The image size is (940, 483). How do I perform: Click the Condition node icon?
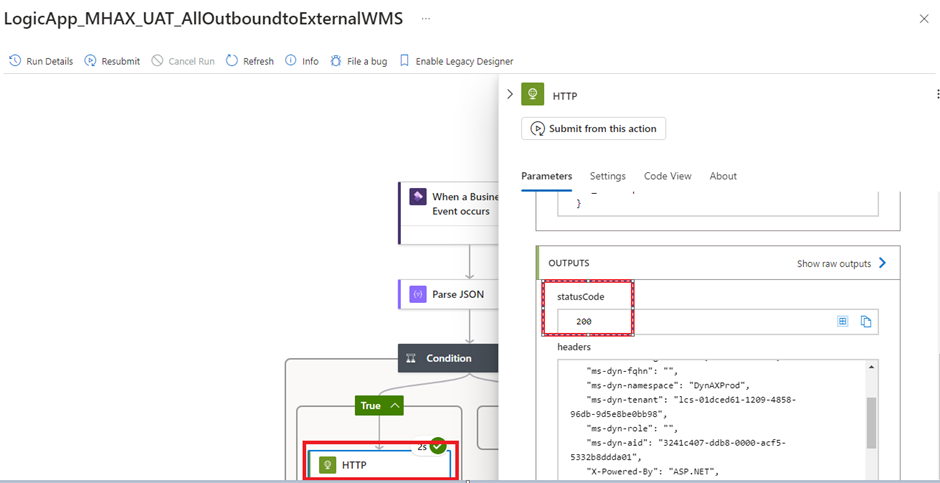pyautogui.click(x=411, y=358)
